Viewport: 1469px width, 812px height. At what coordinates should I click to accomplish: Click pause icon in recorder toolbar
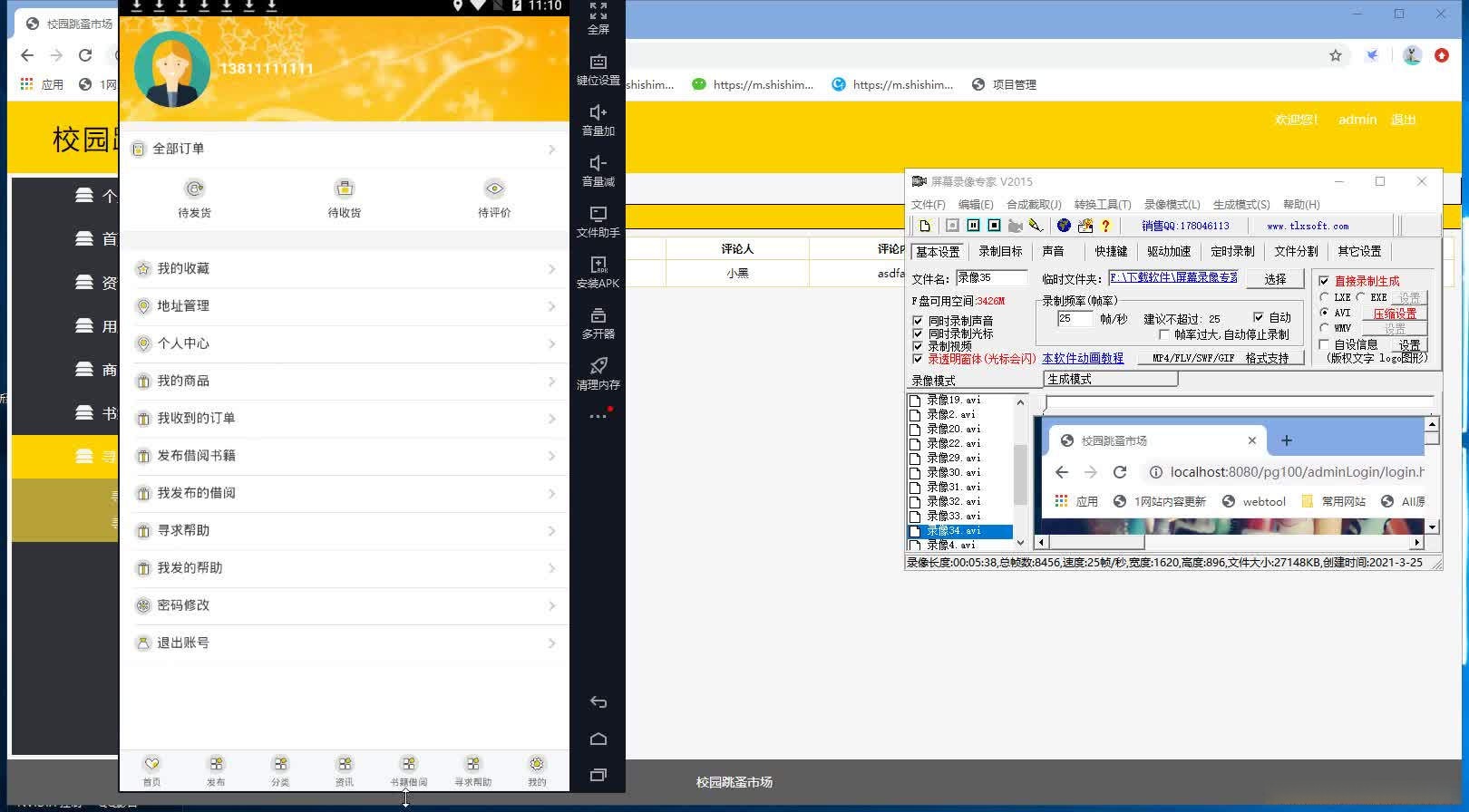coord(973,226)
